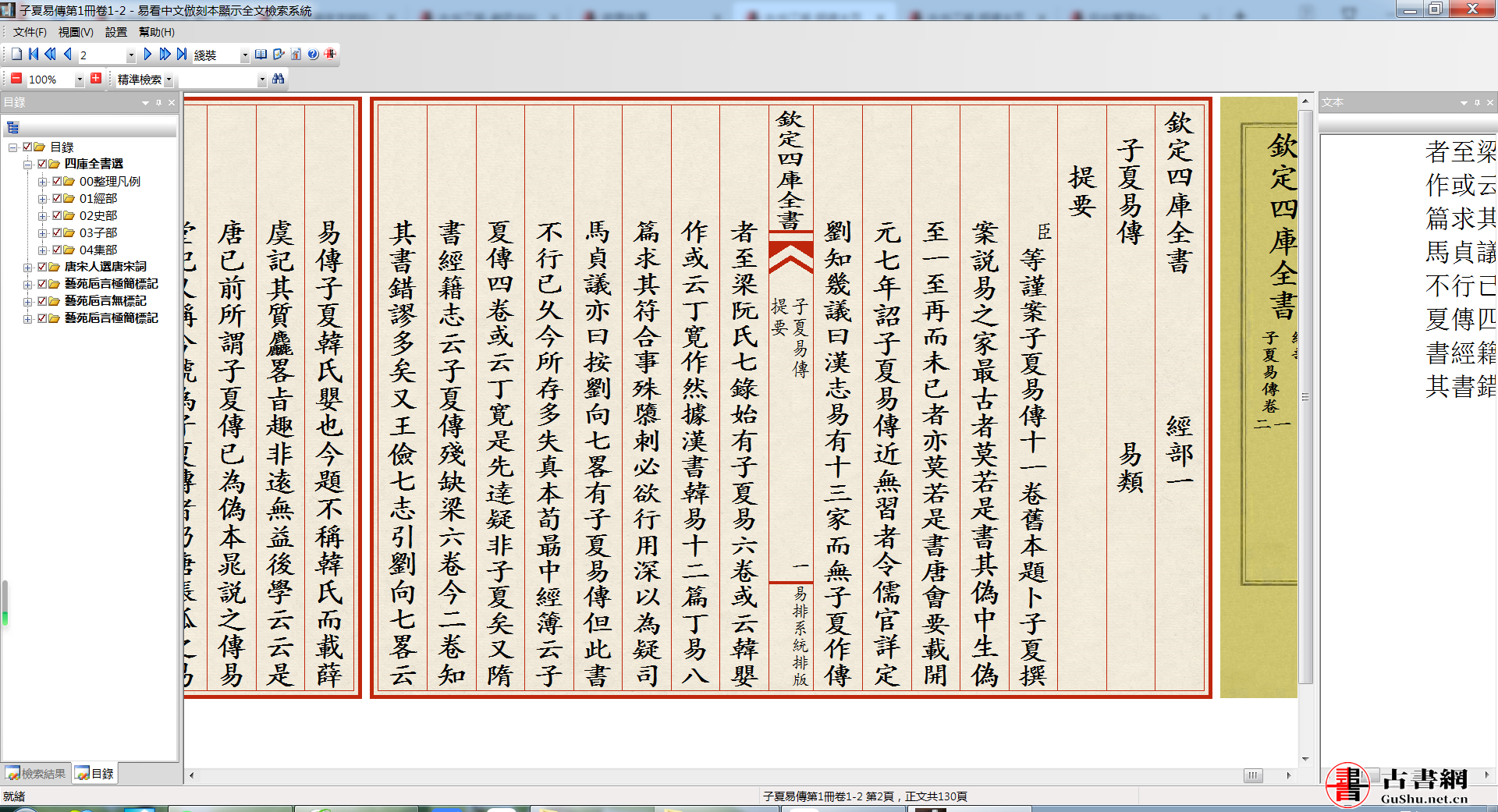
Task: Open the 文本 panel options arrow
Action: 1464,102
